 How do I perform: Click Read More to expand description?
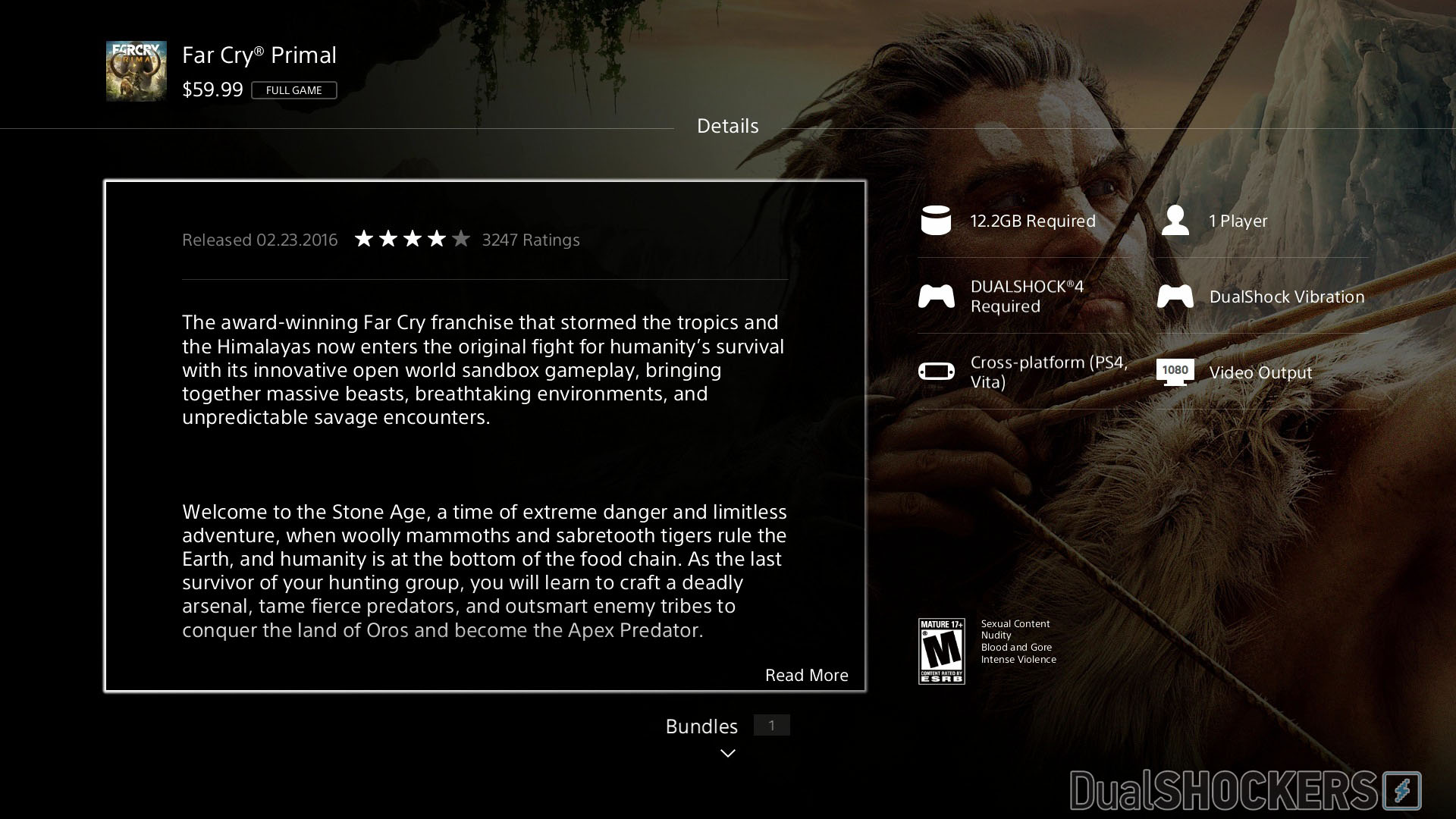tap(806, 675)
